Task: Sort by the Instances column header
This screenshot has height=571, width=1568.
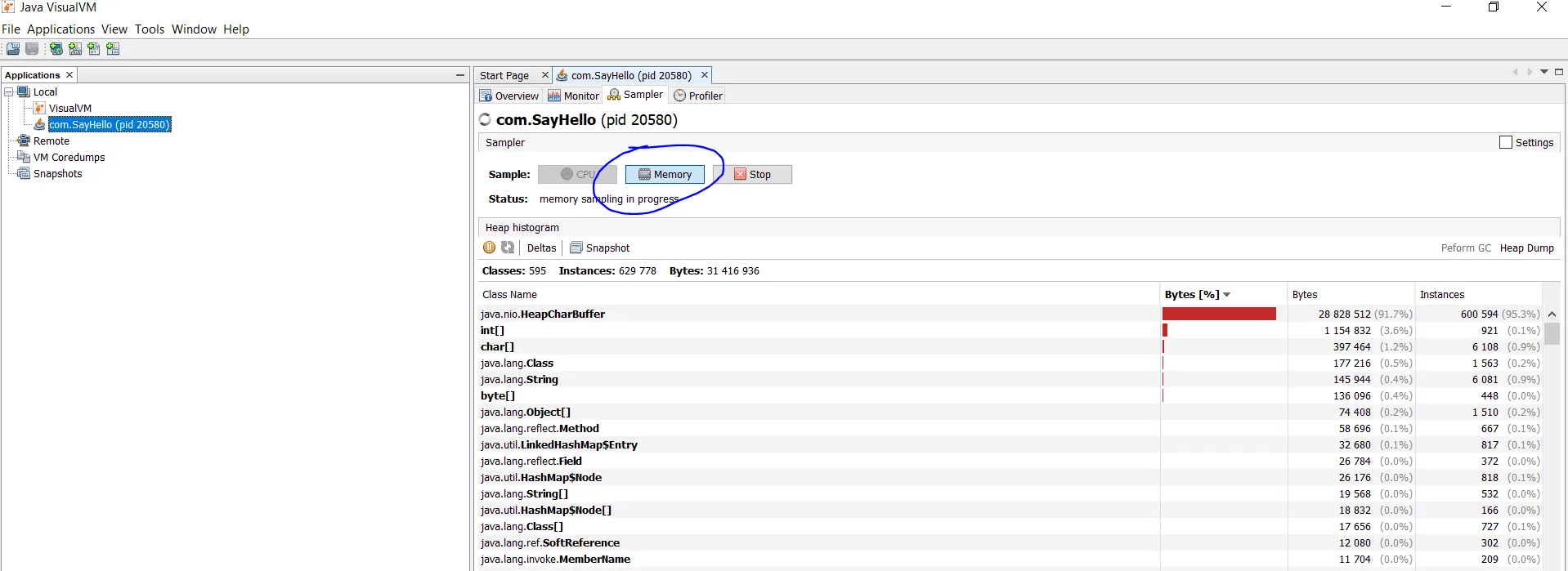Action: (1478, 294)
